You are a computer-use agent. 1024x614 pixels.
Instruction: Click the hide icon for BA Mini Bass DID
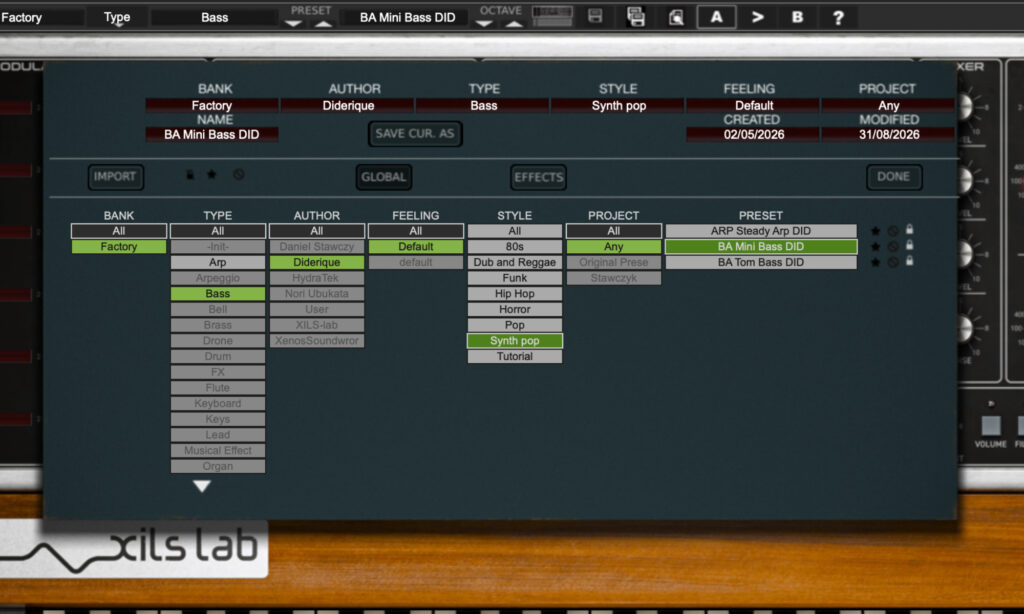click(893, 246)
